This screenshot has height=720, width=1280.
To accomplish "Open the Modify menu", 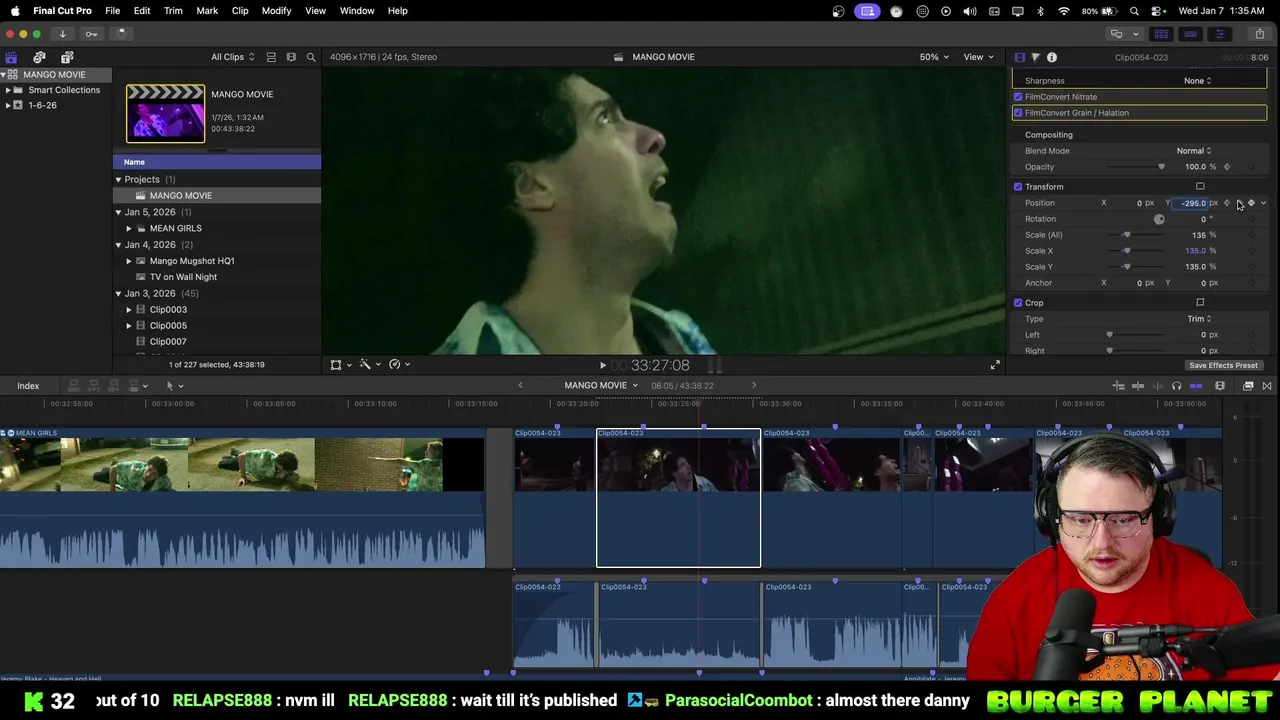I will (276, 11).
